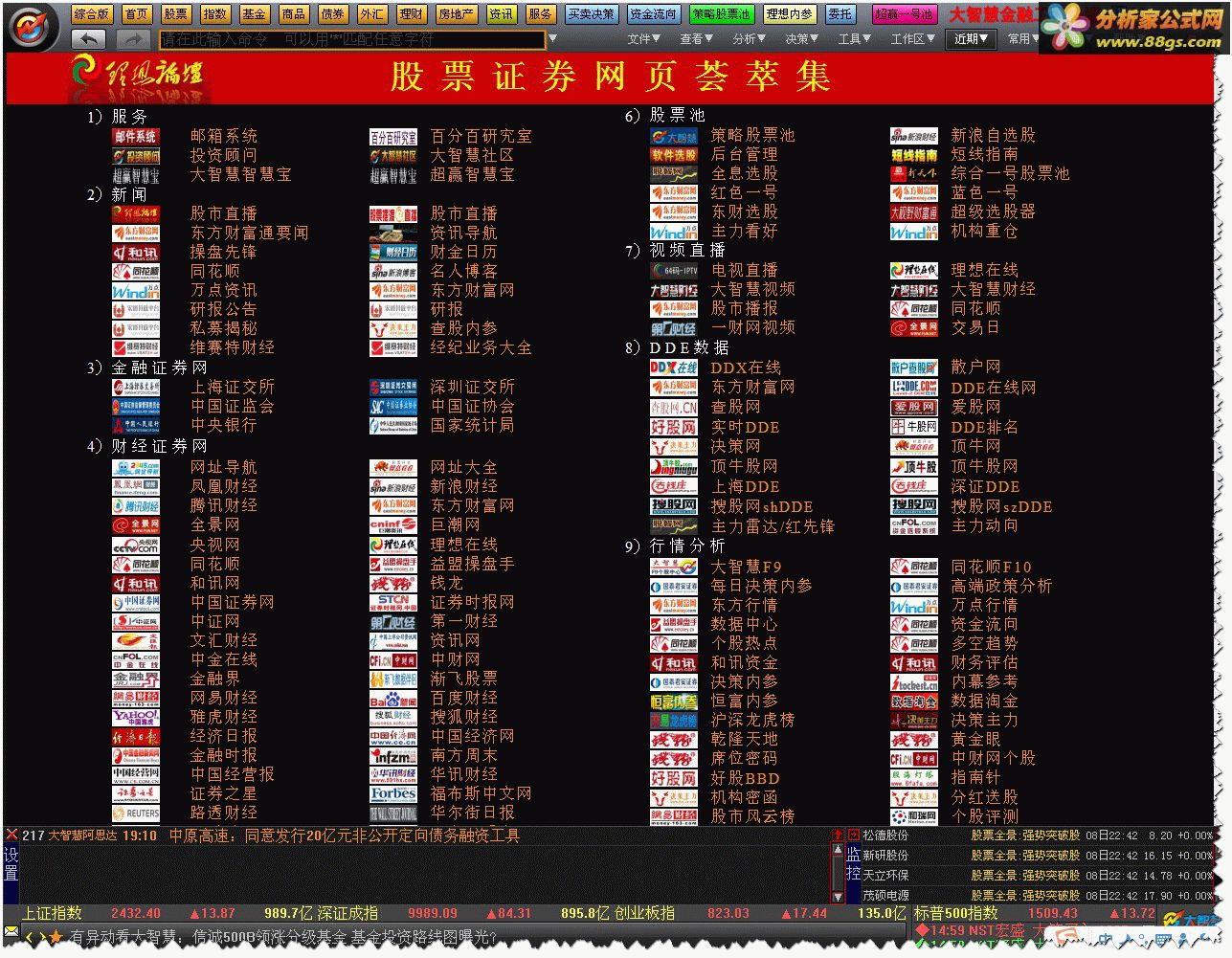Click the down arrow in news scrollbar
The width and height of the screenshot is (1232, 958).
tap(839, 896)
